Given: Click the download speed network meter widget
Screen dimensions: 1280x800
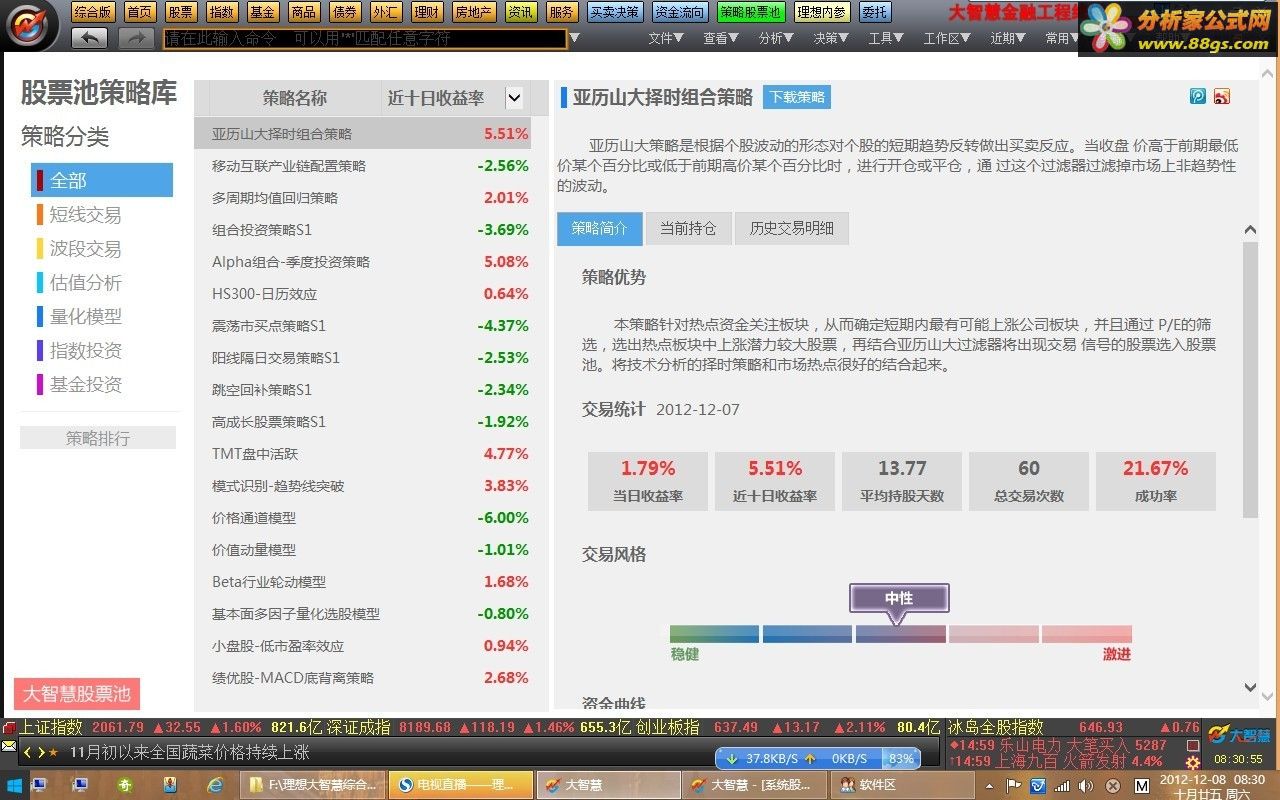Looking at the screenshot, I should coord(816,758).
